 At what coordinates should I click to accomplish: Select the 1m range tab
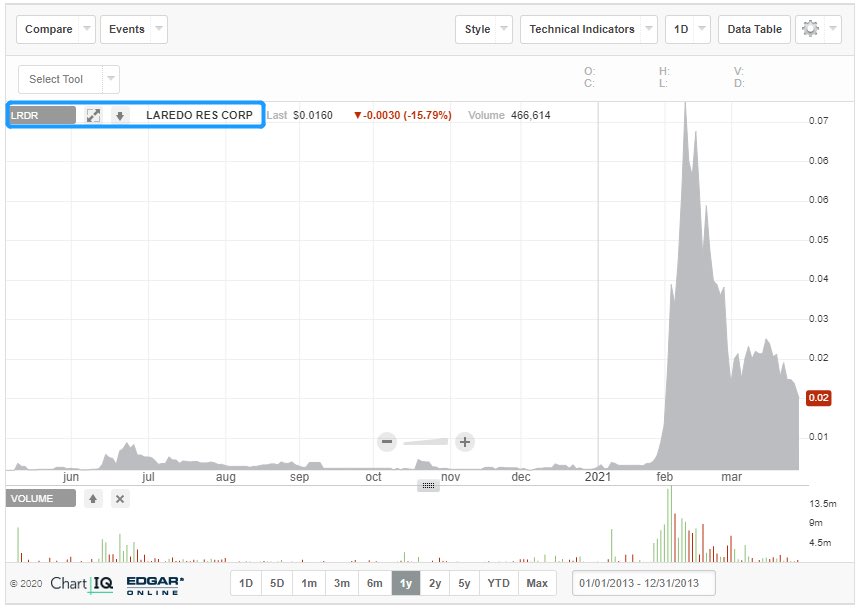coord(309,583)
